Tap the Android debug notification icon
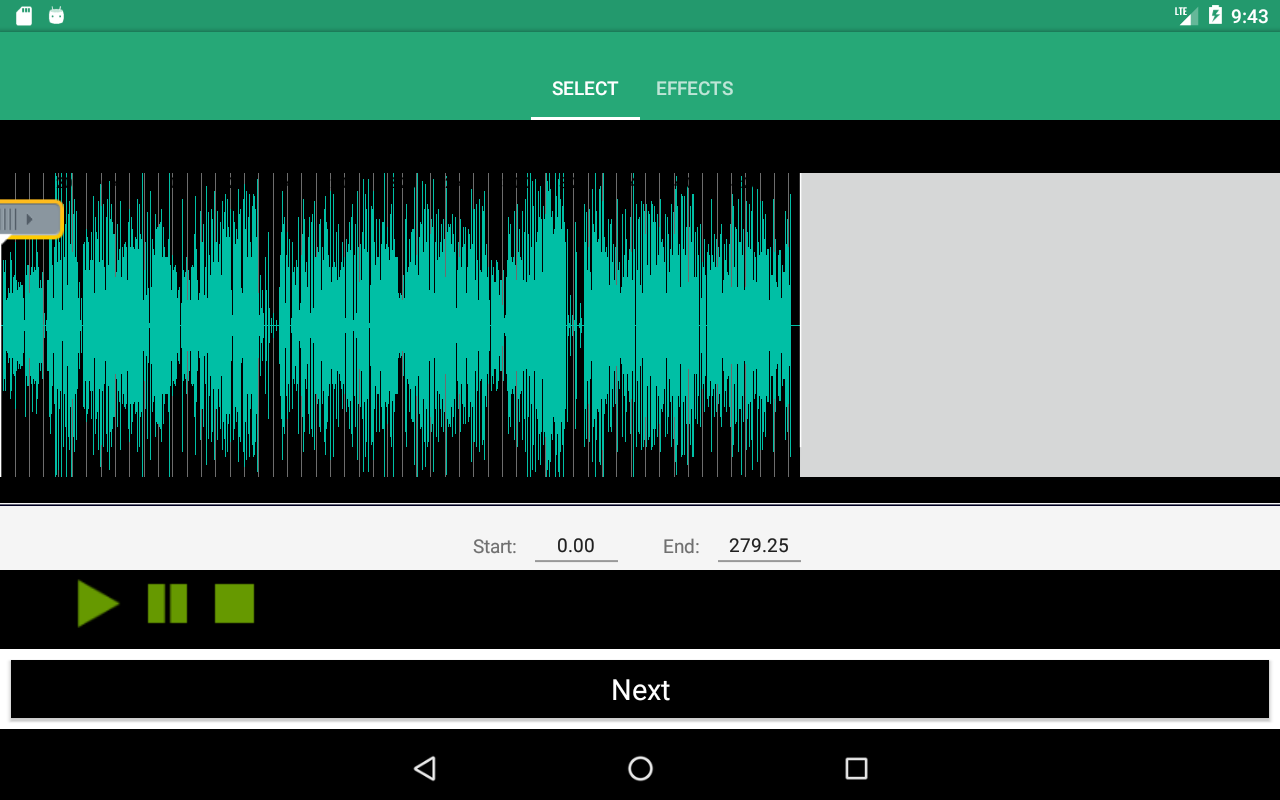1280x800 pixels. tap(57, 15)
